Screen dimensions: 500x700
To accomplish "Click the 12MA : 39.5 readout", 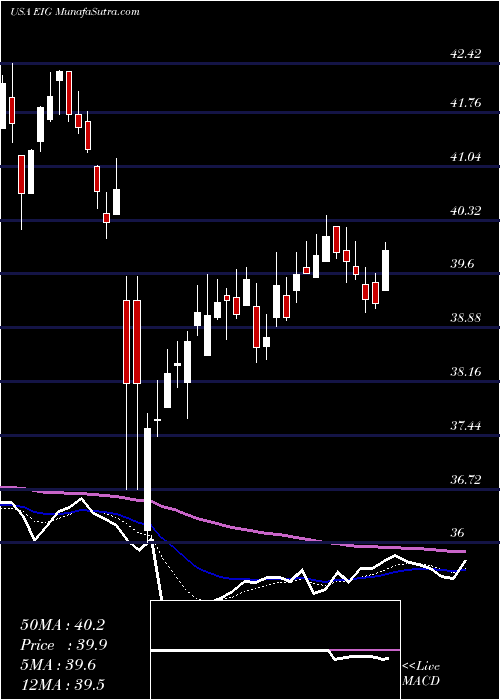I will pyautogui.click(x=62, y=684).
